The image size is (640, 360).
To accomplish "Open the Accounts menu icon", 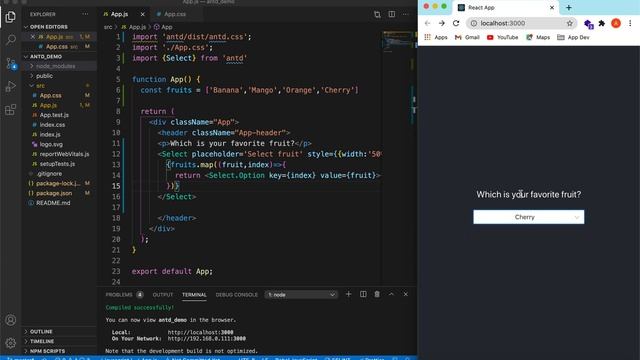I will [11, 320].
